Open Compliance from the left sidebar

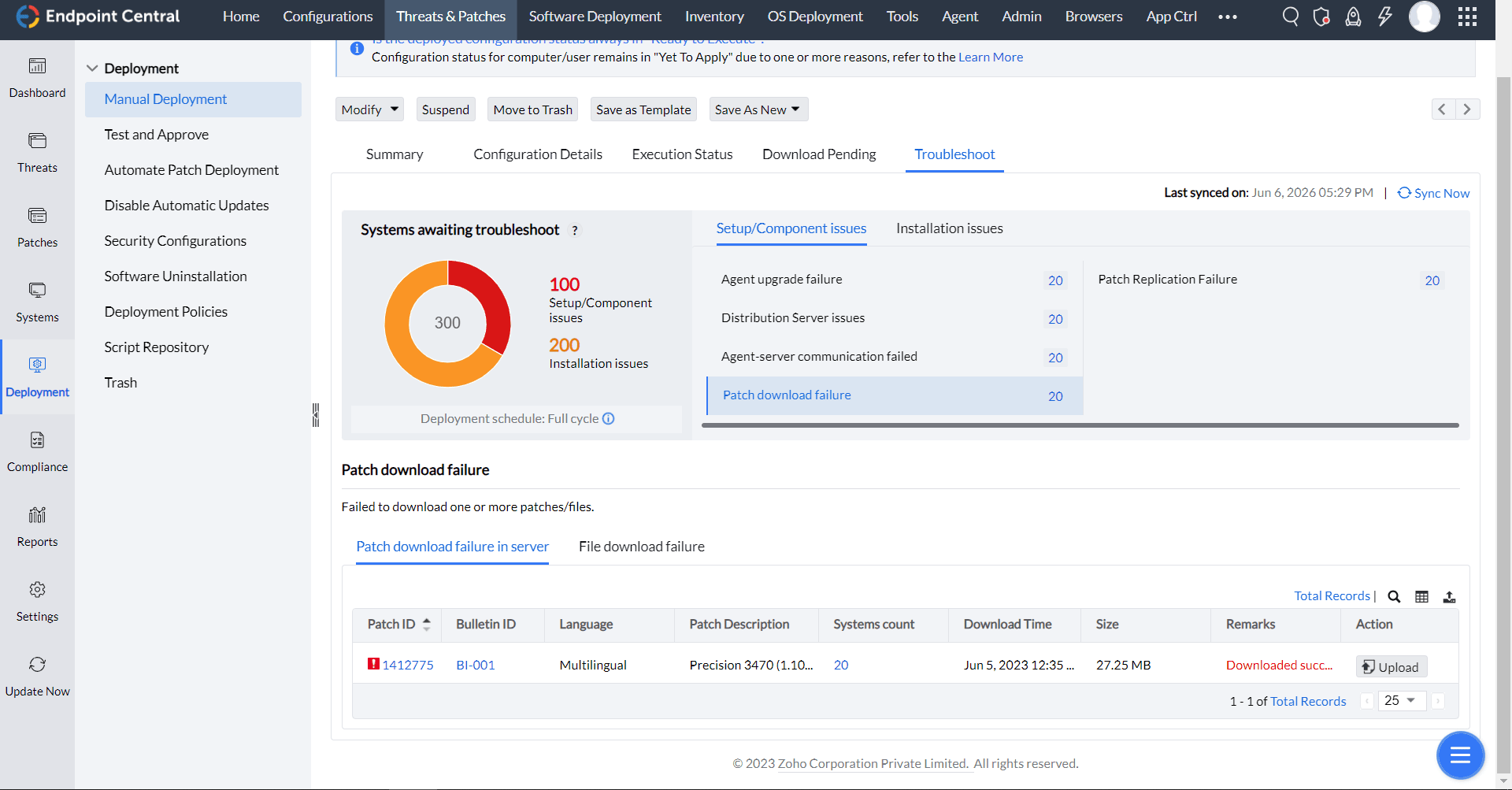[37, 451]
